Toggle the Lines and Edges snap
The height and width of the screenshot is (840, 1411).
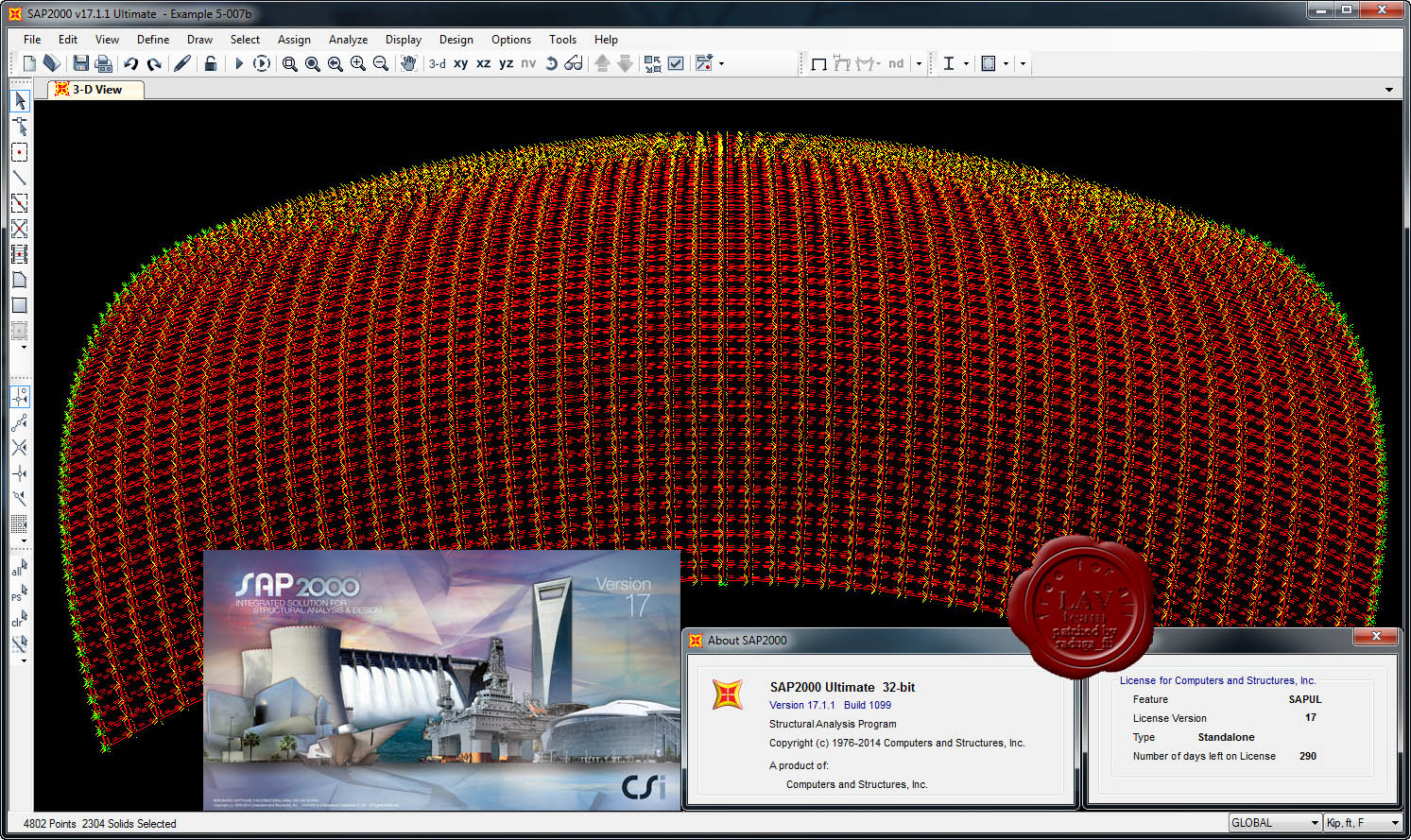(x=20, y=498)
